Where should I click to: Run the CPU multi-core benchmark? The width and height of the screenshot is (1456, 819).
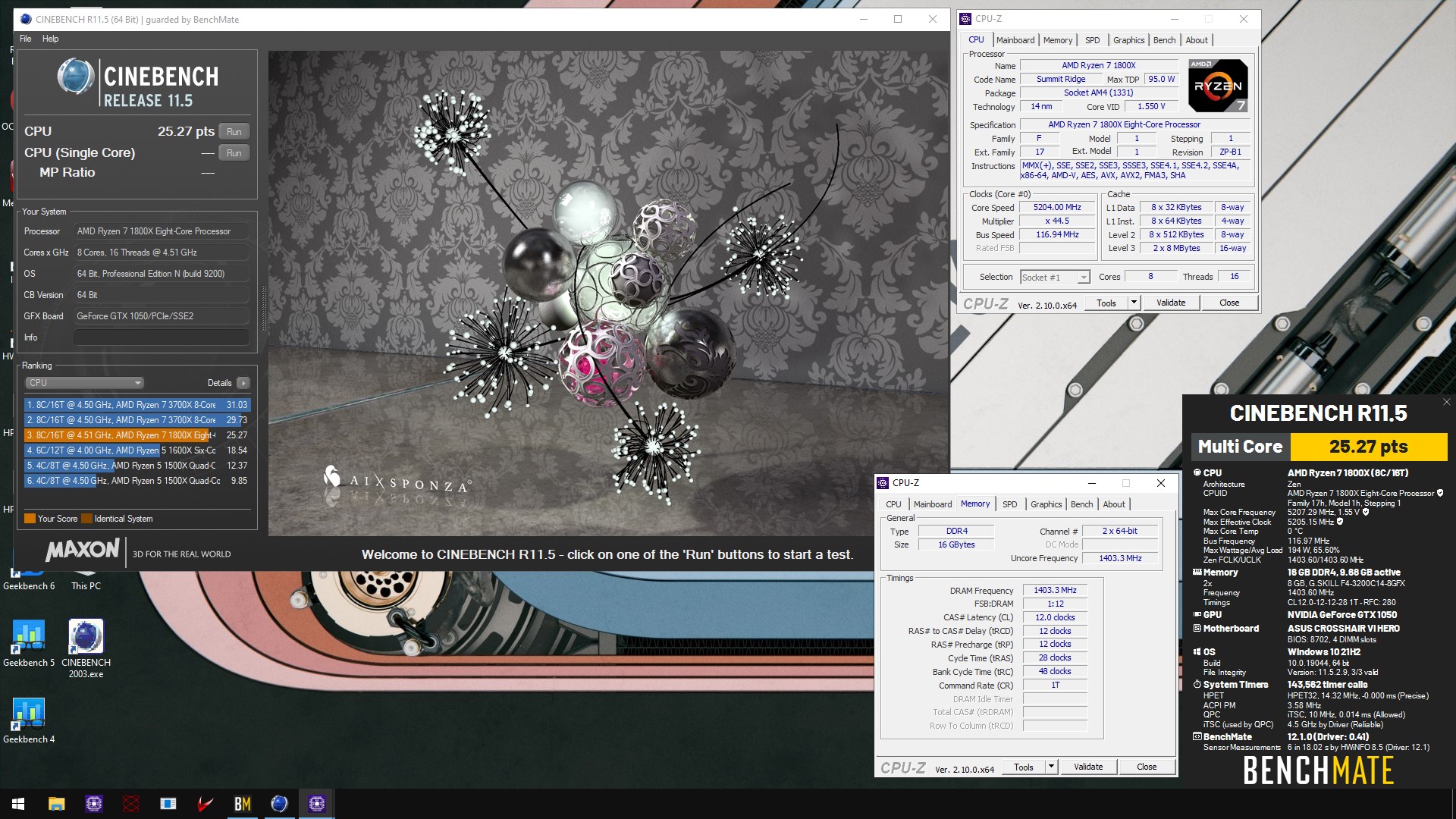[234, 131]
